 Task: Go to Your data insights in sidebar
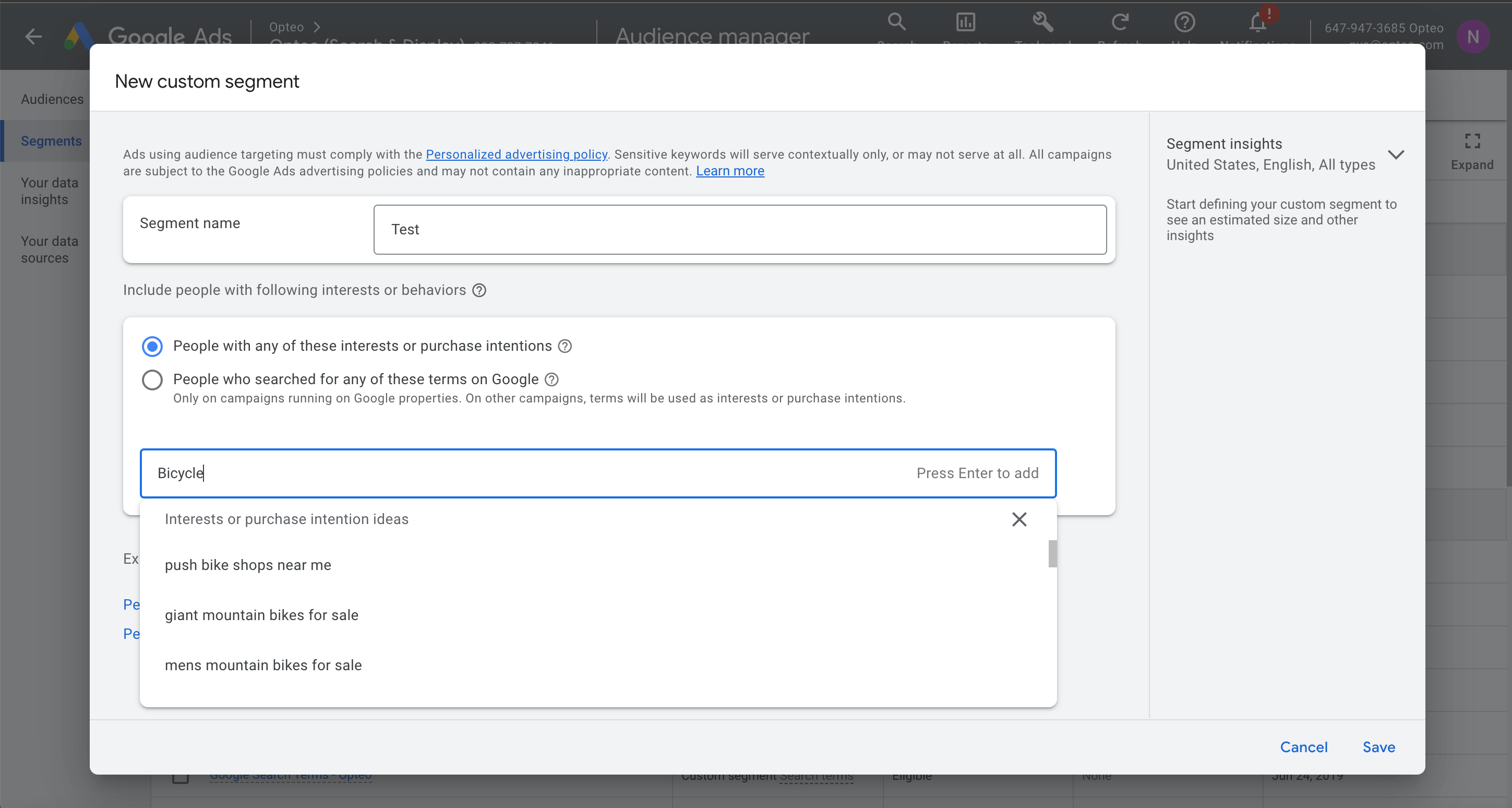click(49, 191)
